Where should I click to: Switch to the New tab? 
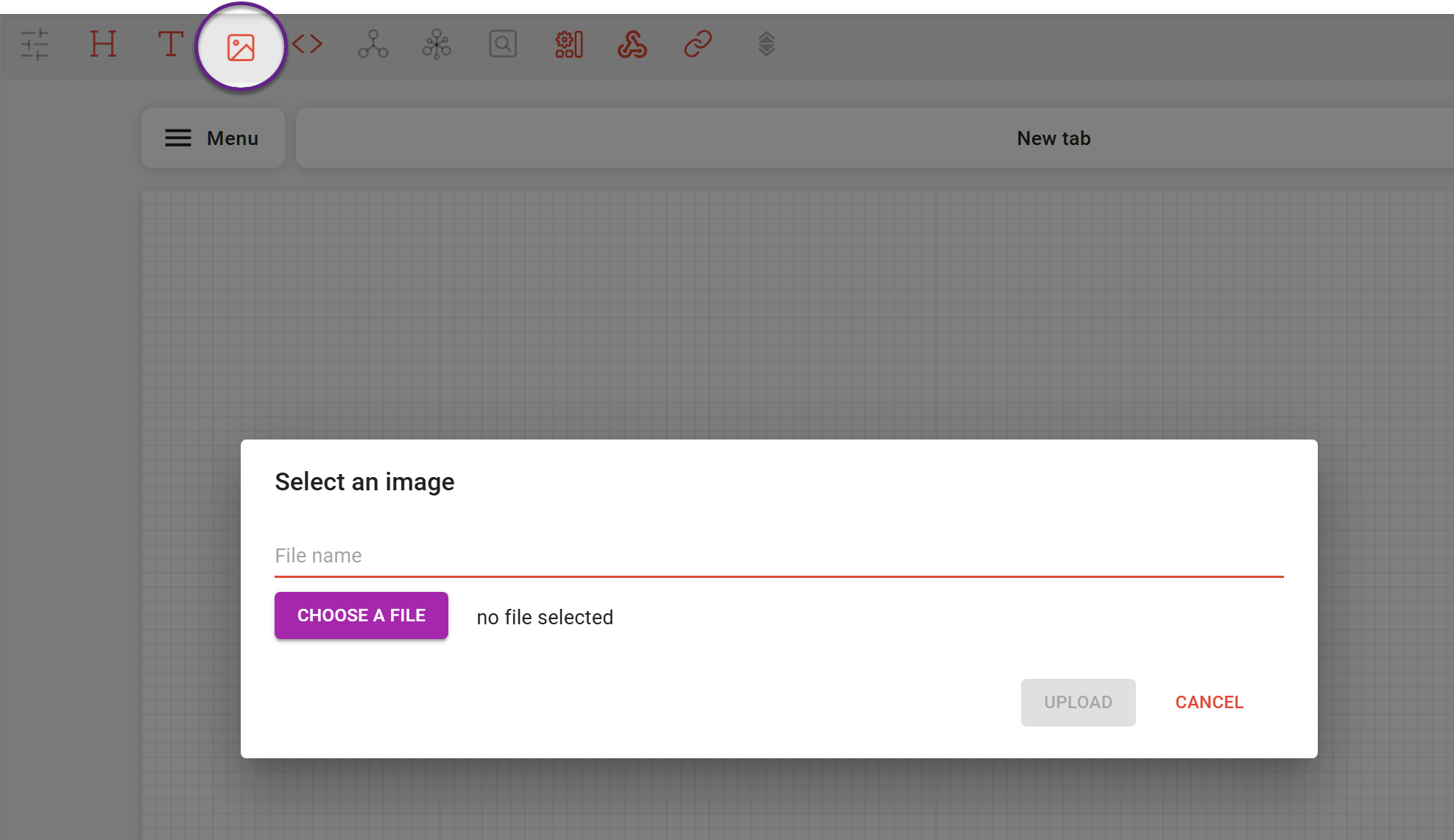pyautogui.click(x=1053, y=138)
